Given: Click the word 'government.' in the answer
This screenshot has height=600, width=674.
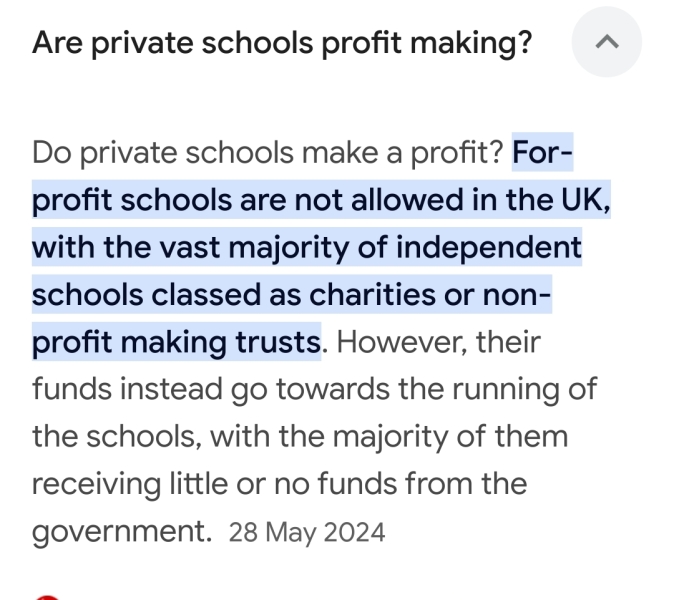Looking at the screenshot, I should pyautogui.click(x=122, y=532).
